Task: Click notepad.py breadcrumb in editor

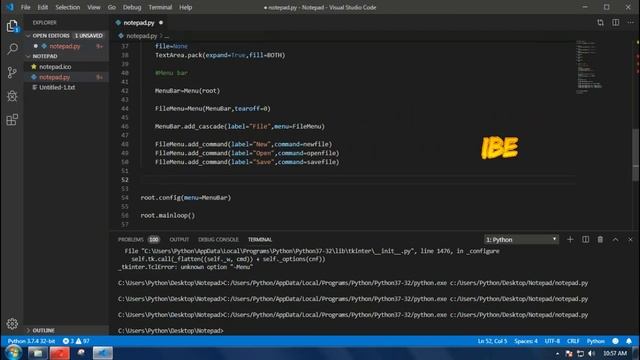Action: [x=141, y=36]
